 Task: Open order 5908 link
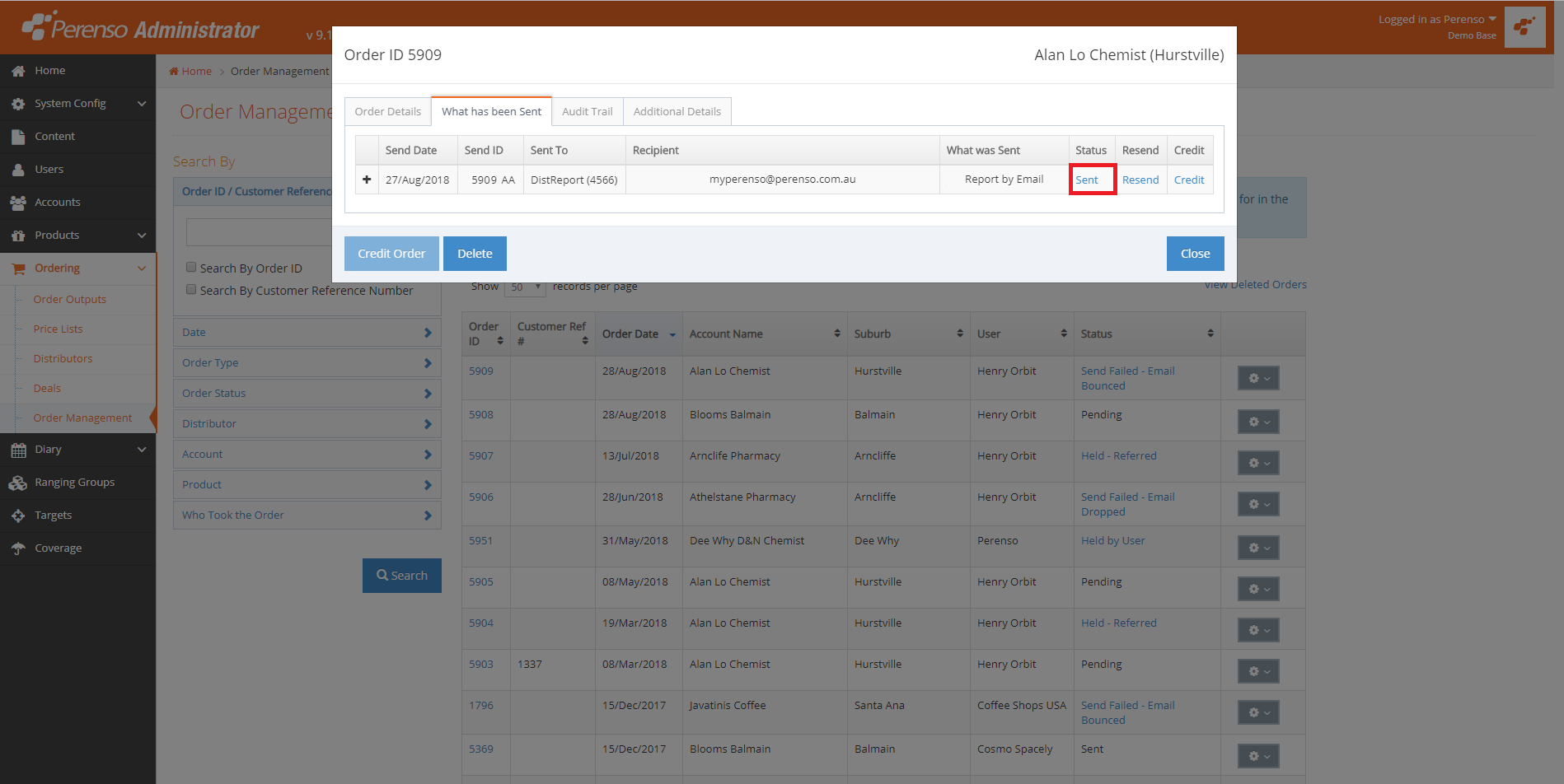tap(481, 415)
